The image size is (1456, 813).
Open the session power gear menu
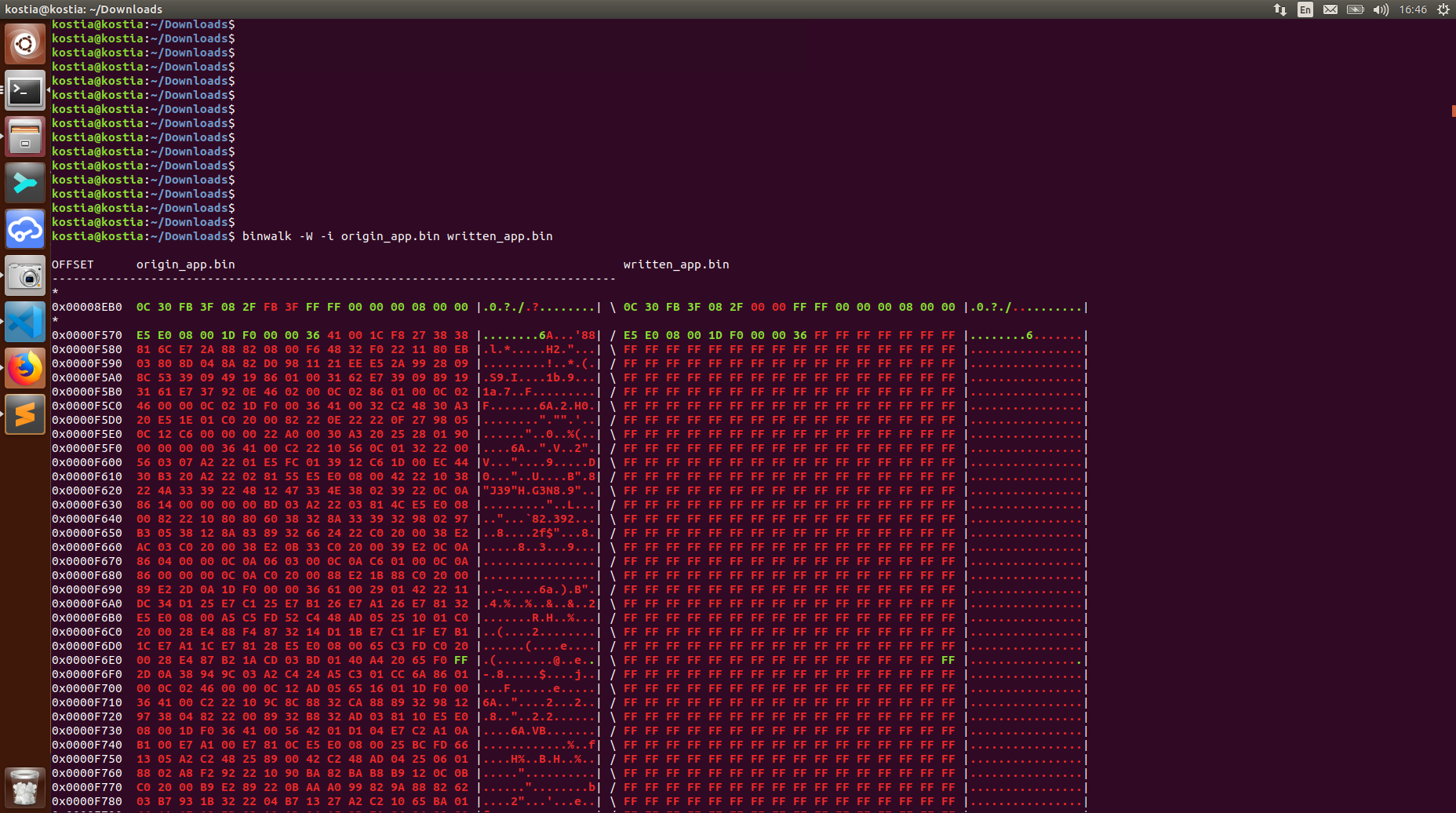[1443, 9]
